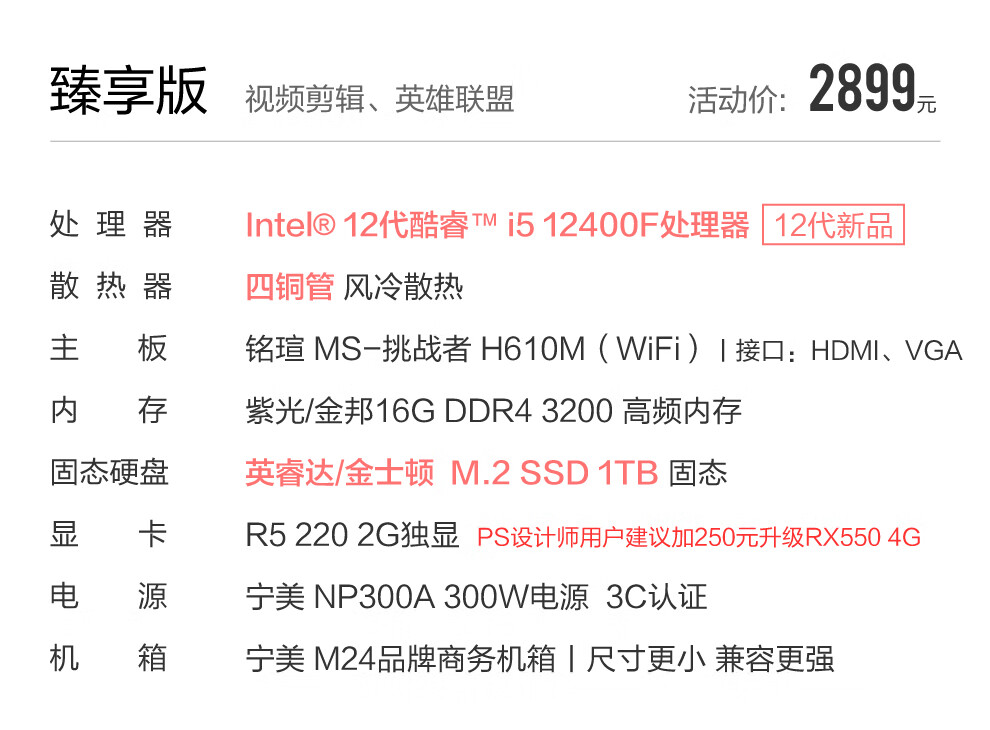Click the 2899元 activity price
This screenshot has height=730, width=990.
click(x=871, y=91)
